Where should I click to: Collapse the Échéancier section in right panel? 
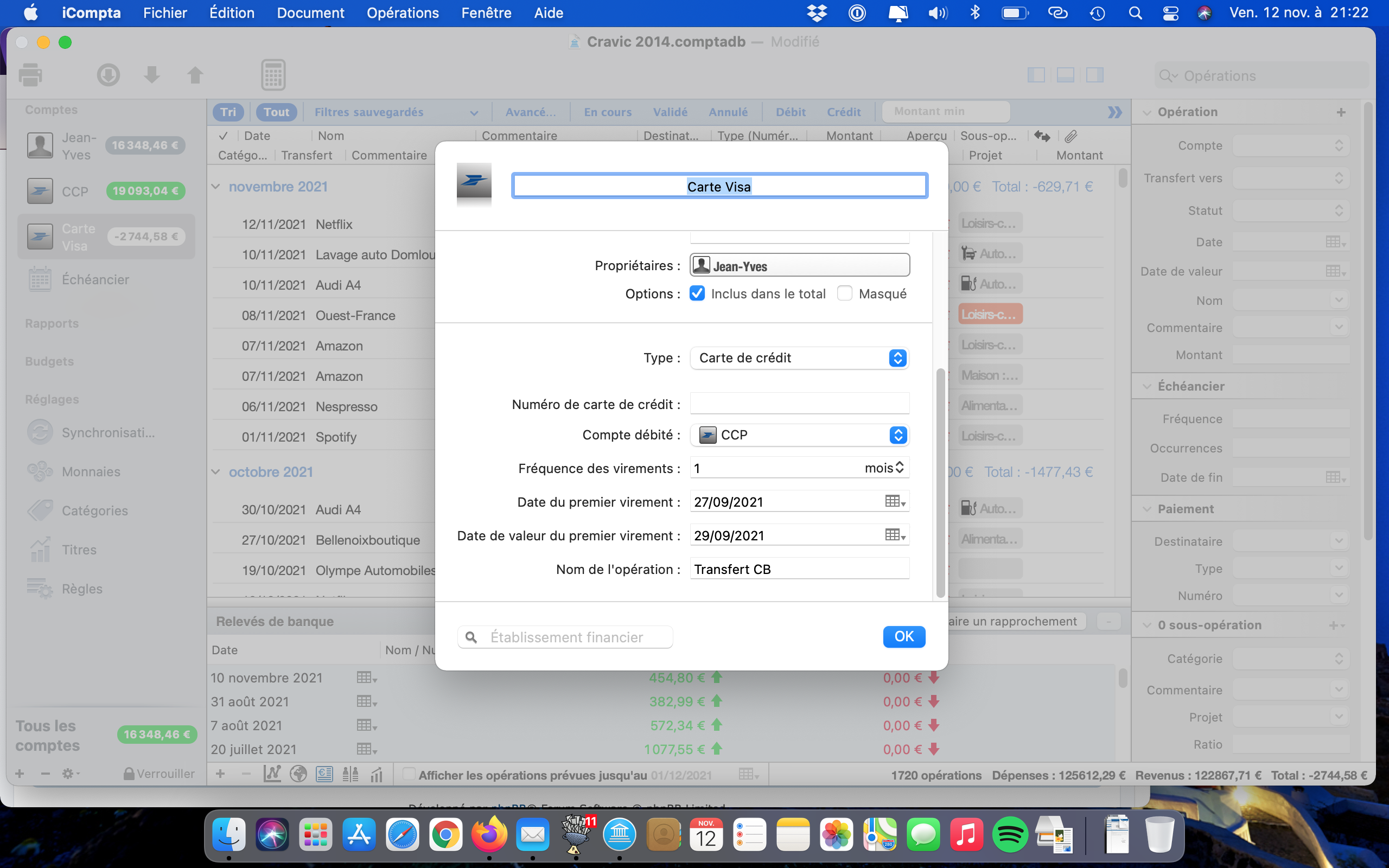point(1147,386)
